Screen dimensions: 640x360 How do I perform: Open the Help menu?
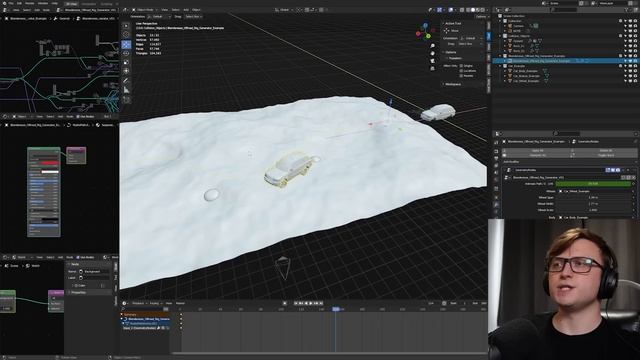pos(55,3)
